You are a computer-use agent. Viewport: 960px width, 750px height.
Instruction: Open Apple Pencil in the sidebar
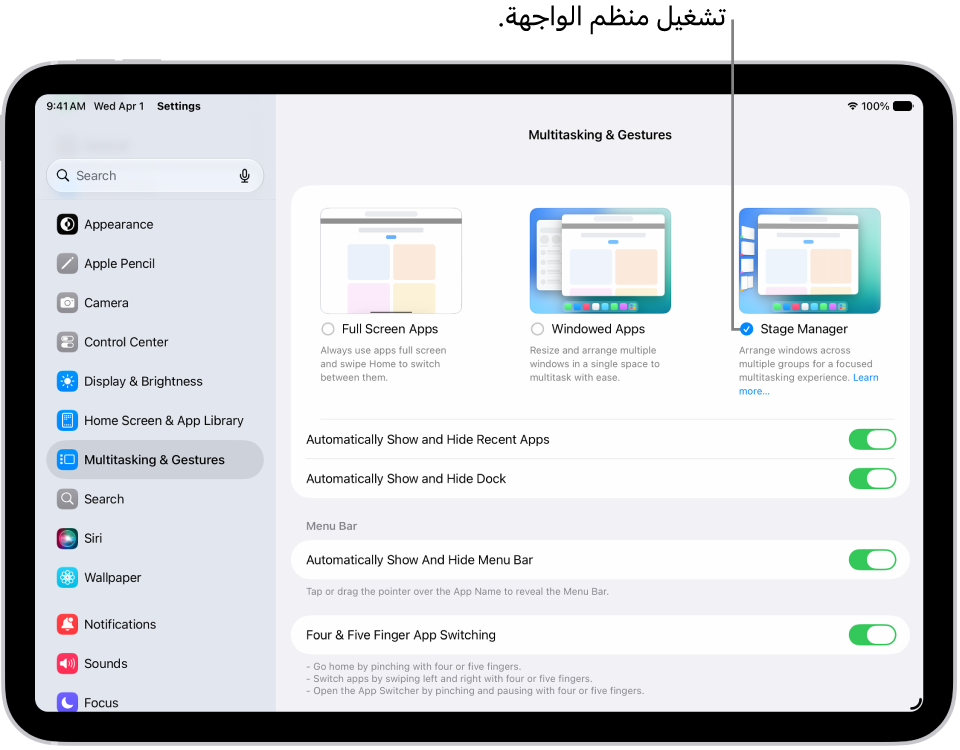coord(155,263)
